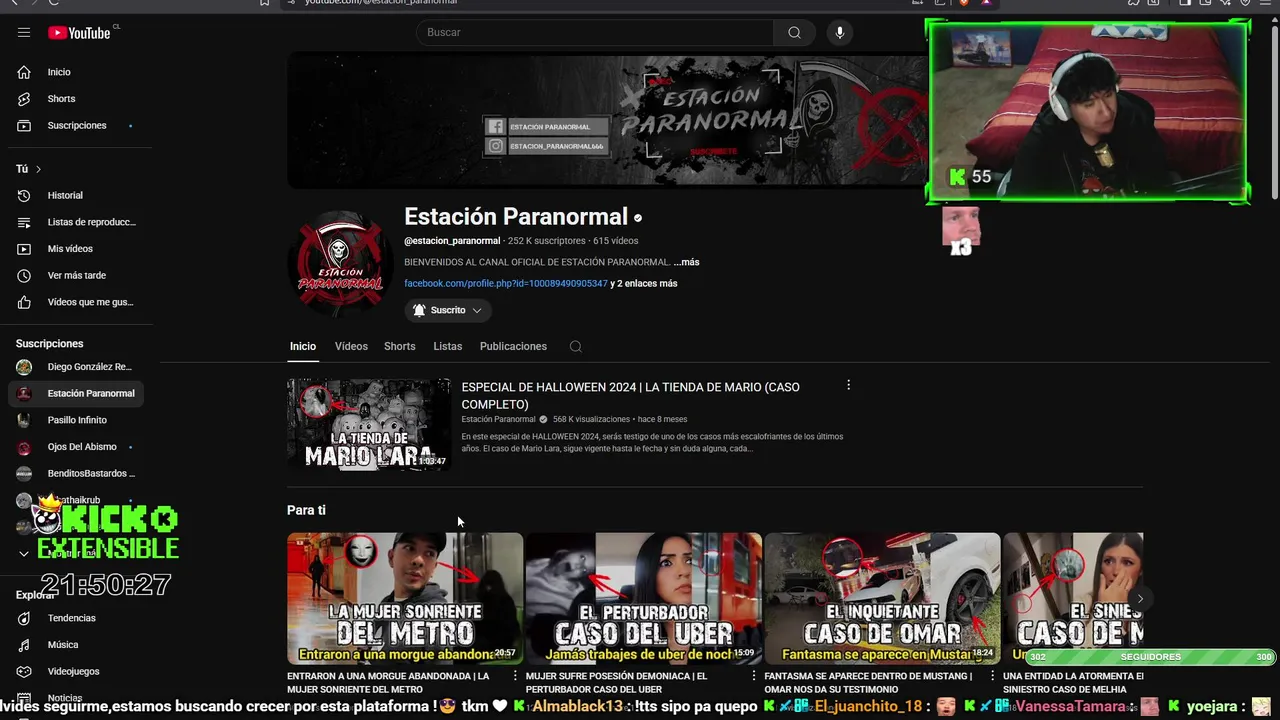This screenshot has height=720, width=1280.
Task: Click Estación Paranormal channel avatar
Action: pos(340,264)
